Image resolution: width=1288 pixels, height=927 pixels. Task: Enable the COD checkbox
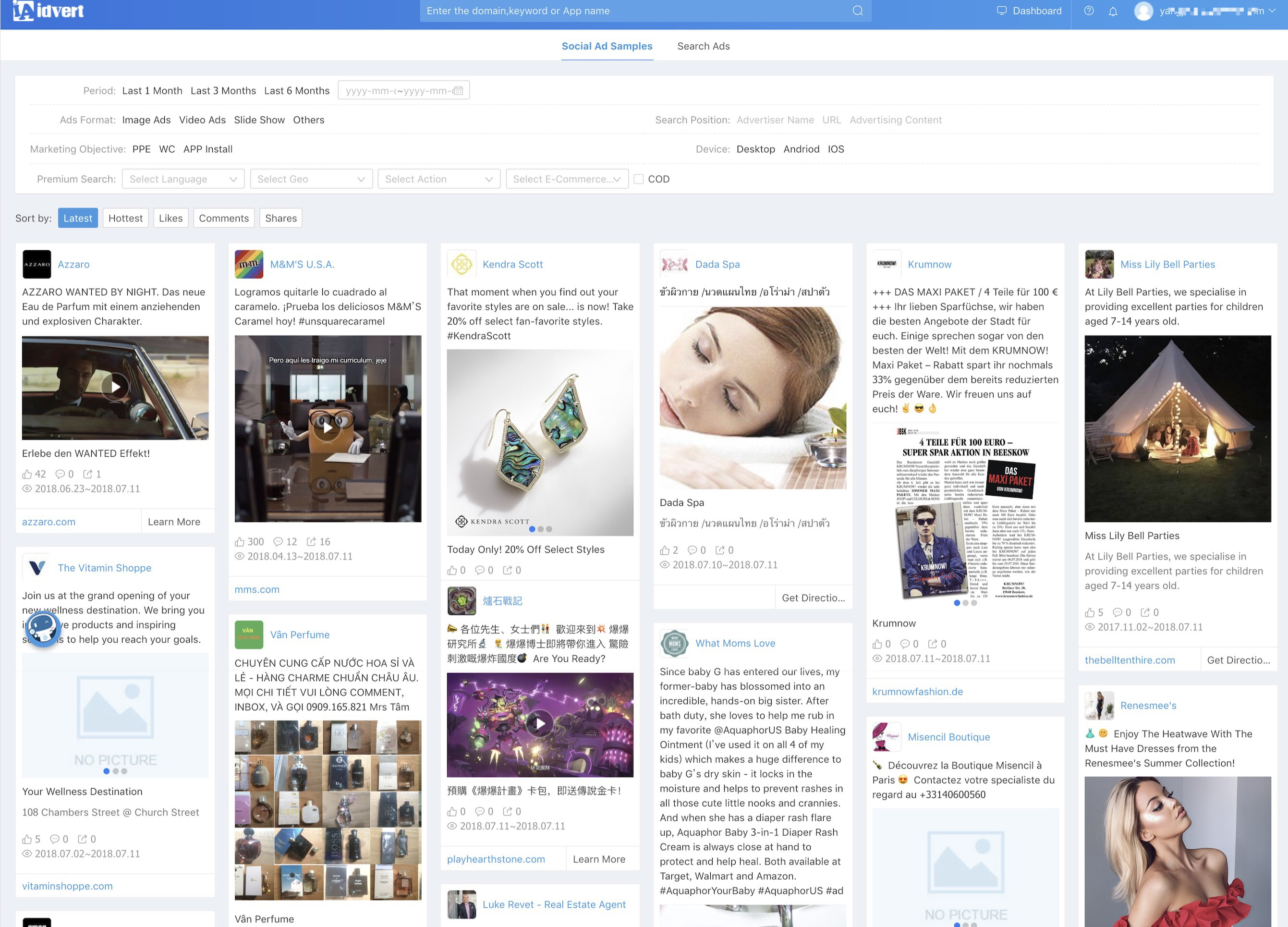click(x=639, y=180)
